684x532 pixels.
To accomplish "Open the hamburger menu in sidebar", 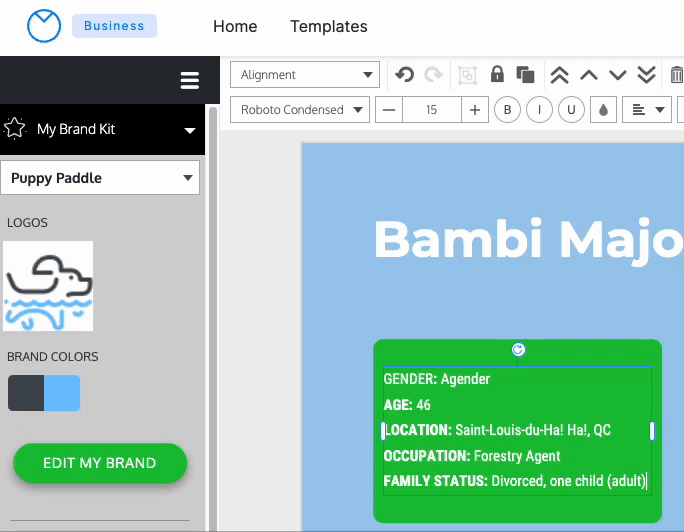I will 189,81.
